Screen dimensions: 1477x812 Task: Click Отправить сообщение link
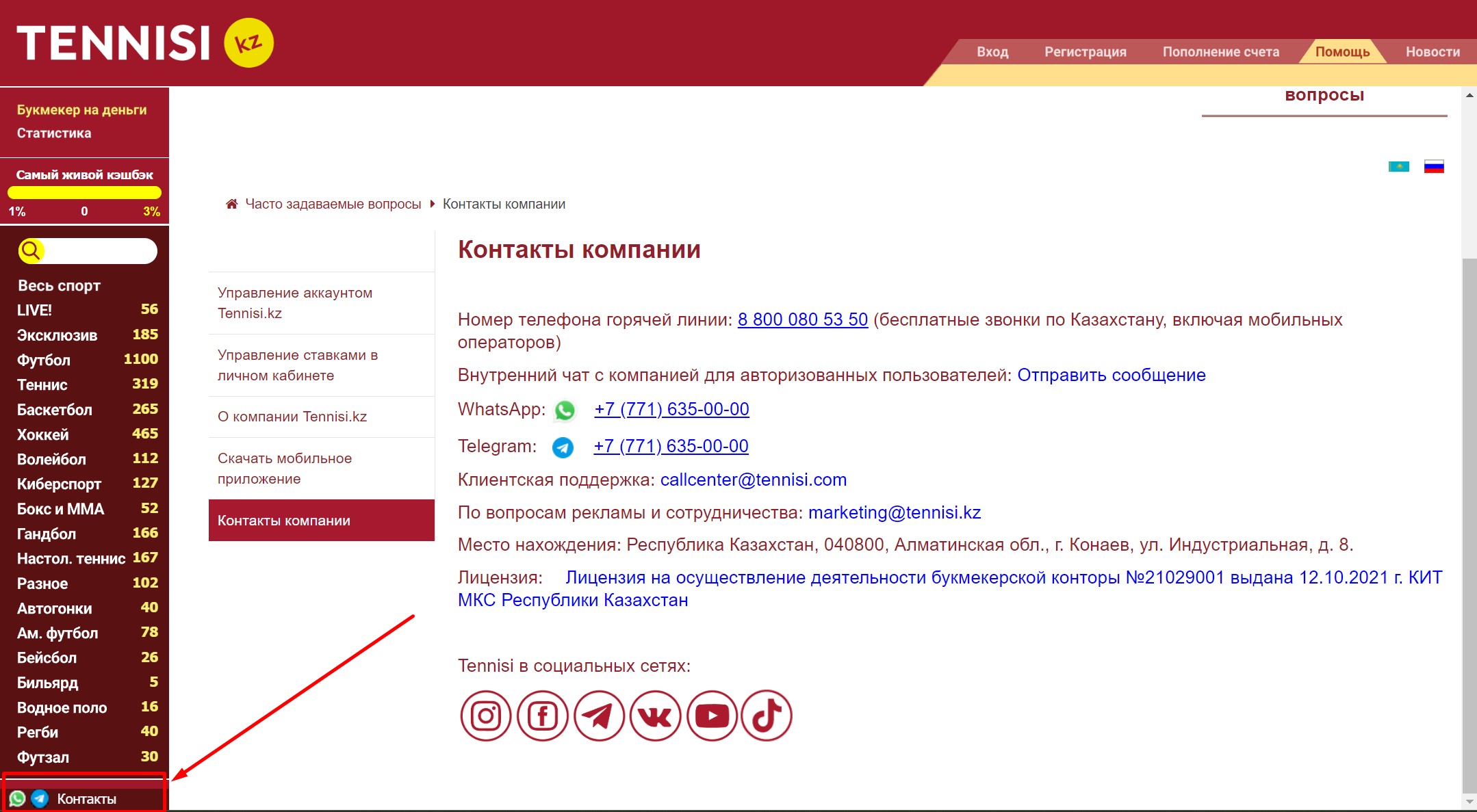(x=1112, y=375)
